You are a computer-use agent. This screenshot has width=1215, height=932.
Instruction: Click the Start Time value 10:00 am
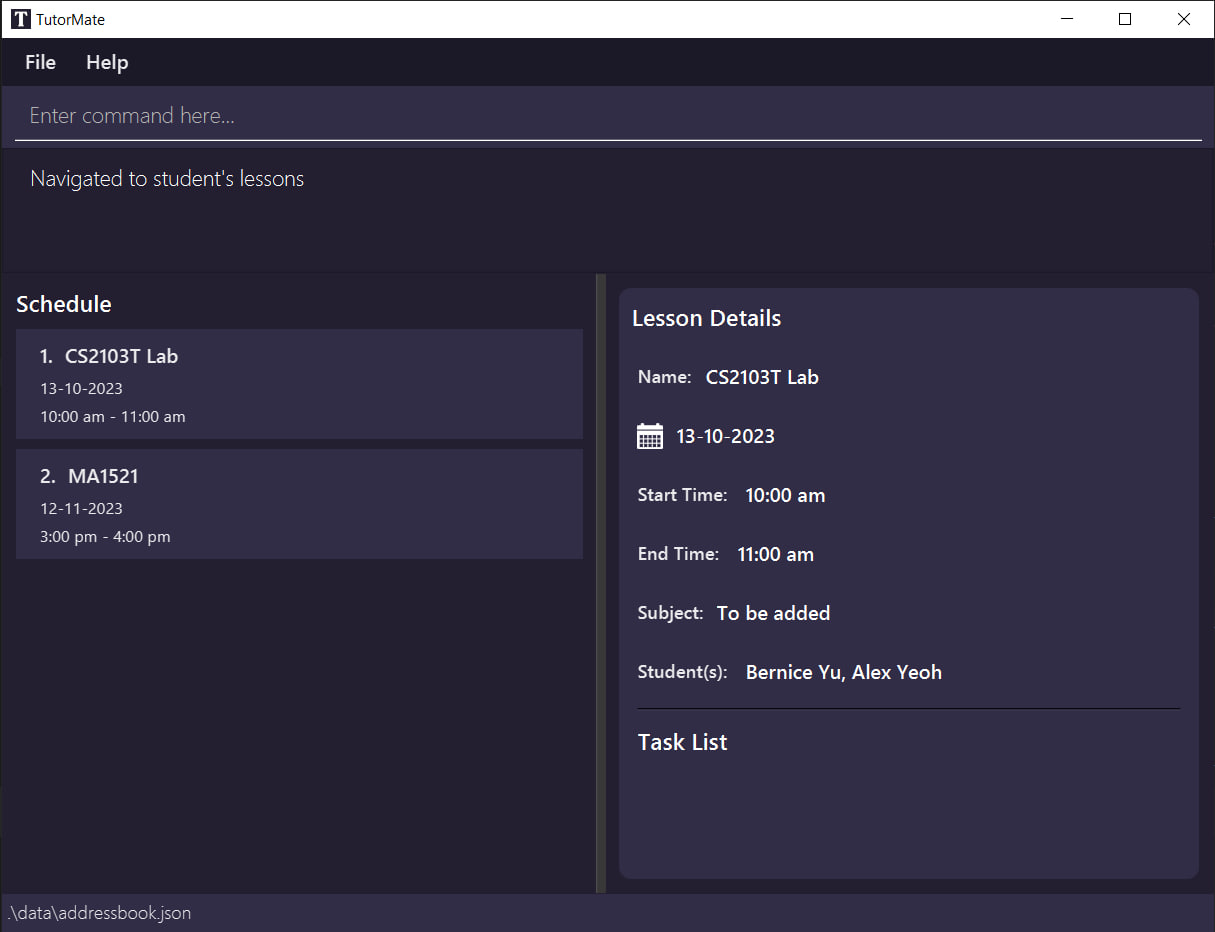pos(785,495)
